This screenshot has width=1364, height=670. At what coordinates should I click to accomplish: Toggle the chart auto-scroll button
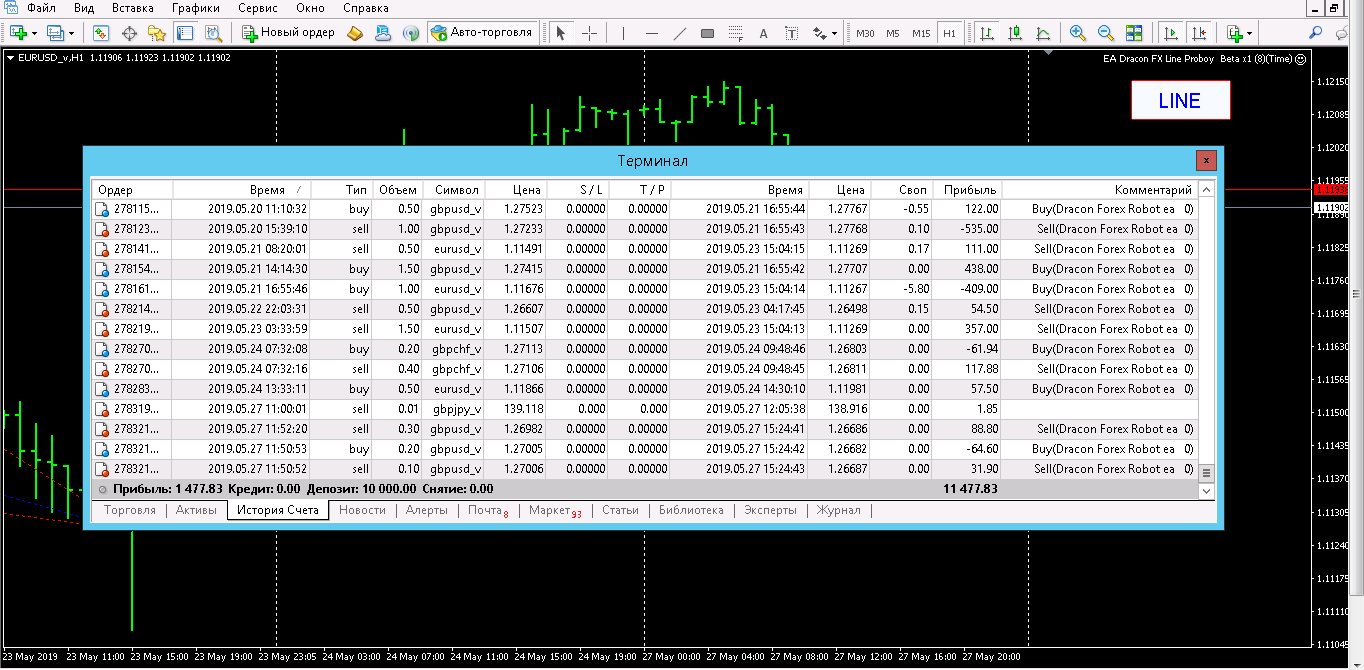1170,33
